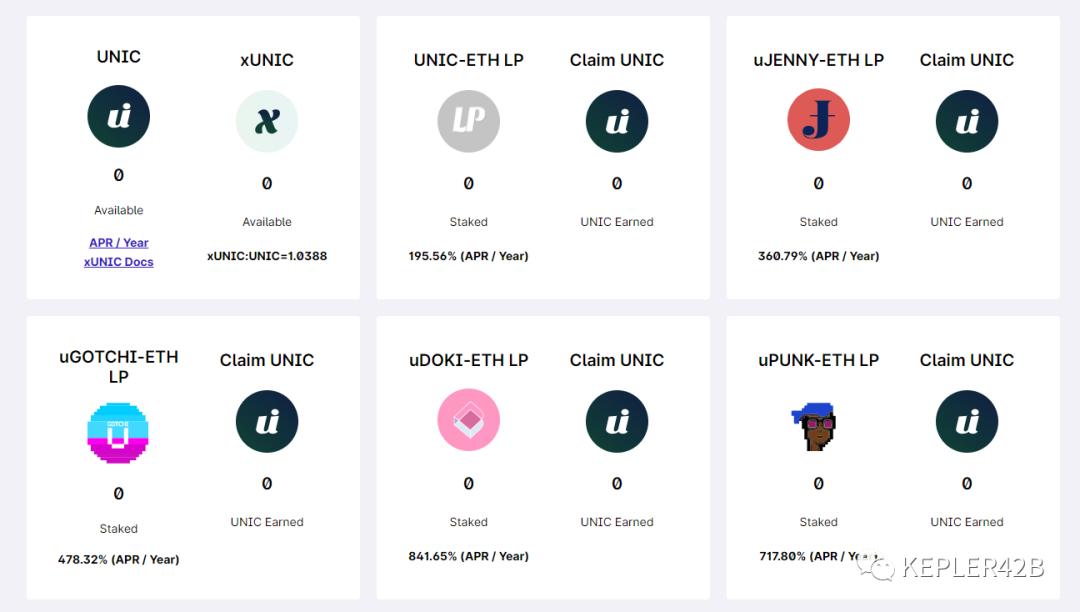This screenshot has width=1080, height=612.
Task: Click the dark UNIC token icon
Action: pyautogui.click(x=118, y=116)
